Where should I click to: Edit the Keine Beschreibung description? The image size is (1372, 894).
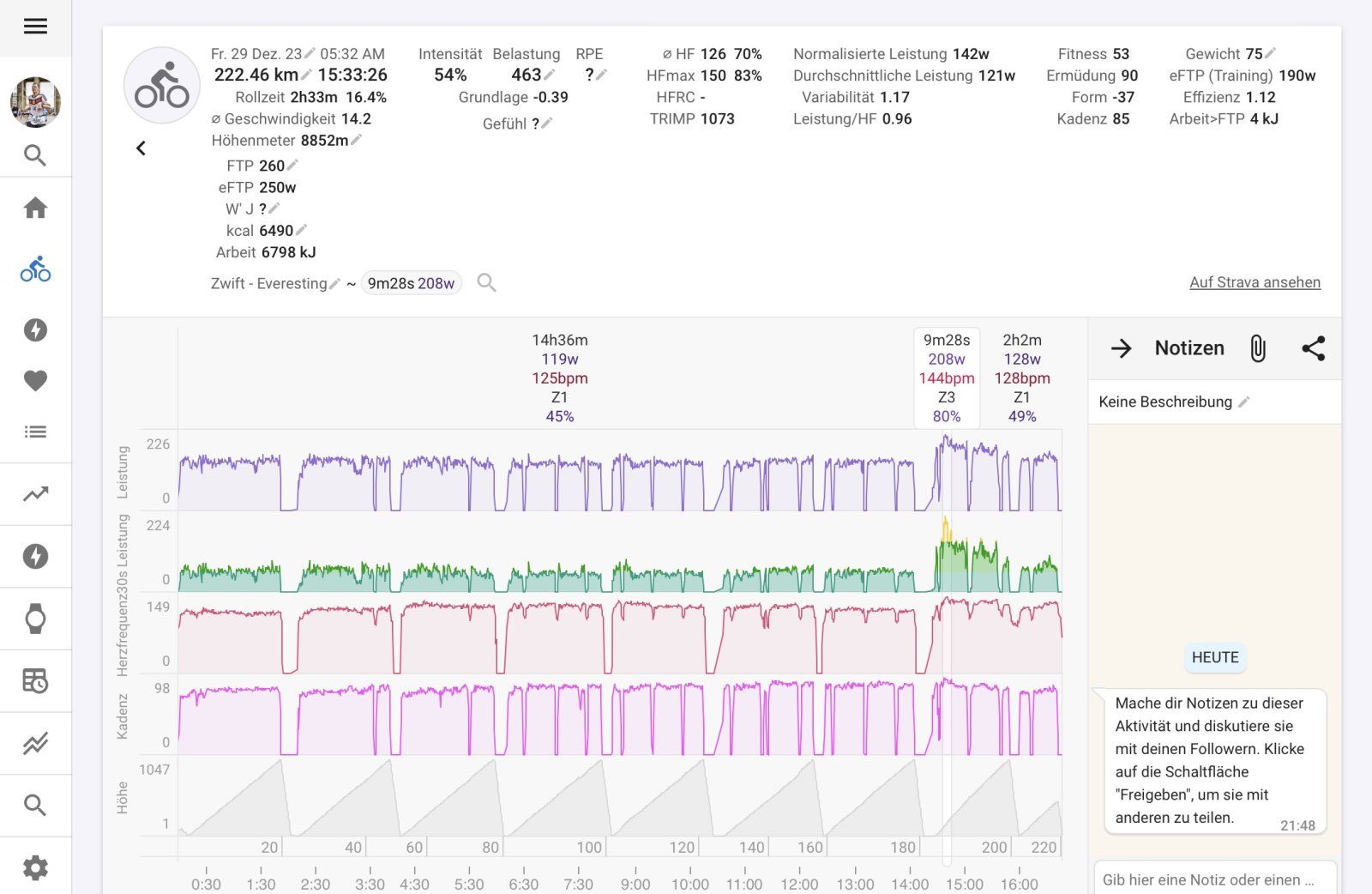(1243, 402)
